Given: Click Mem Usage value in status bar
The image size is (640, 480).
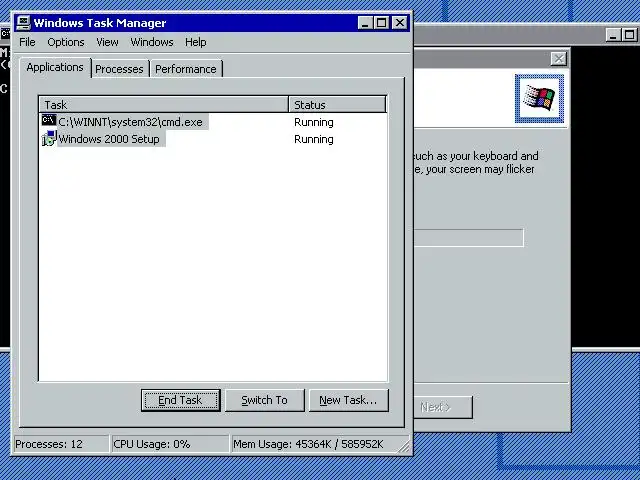Looking at the screenshot, I should pos(308,444).
